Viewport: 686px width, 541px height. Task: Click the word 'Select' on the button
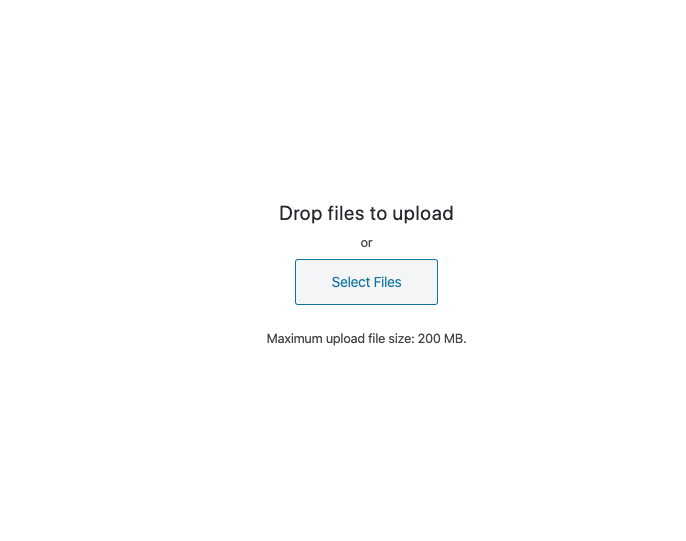coord(351,282)
